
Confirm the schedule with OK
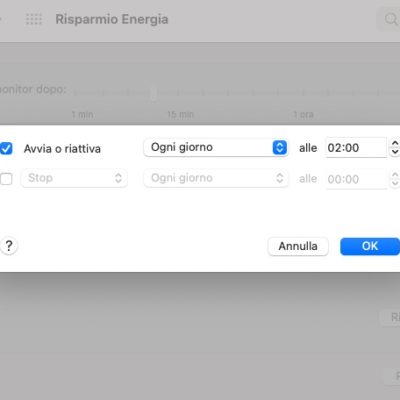coord(370,246)
